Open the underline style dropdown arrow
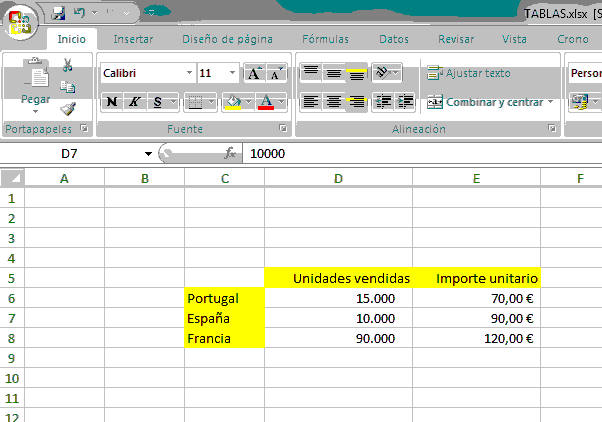 point(174,102)
